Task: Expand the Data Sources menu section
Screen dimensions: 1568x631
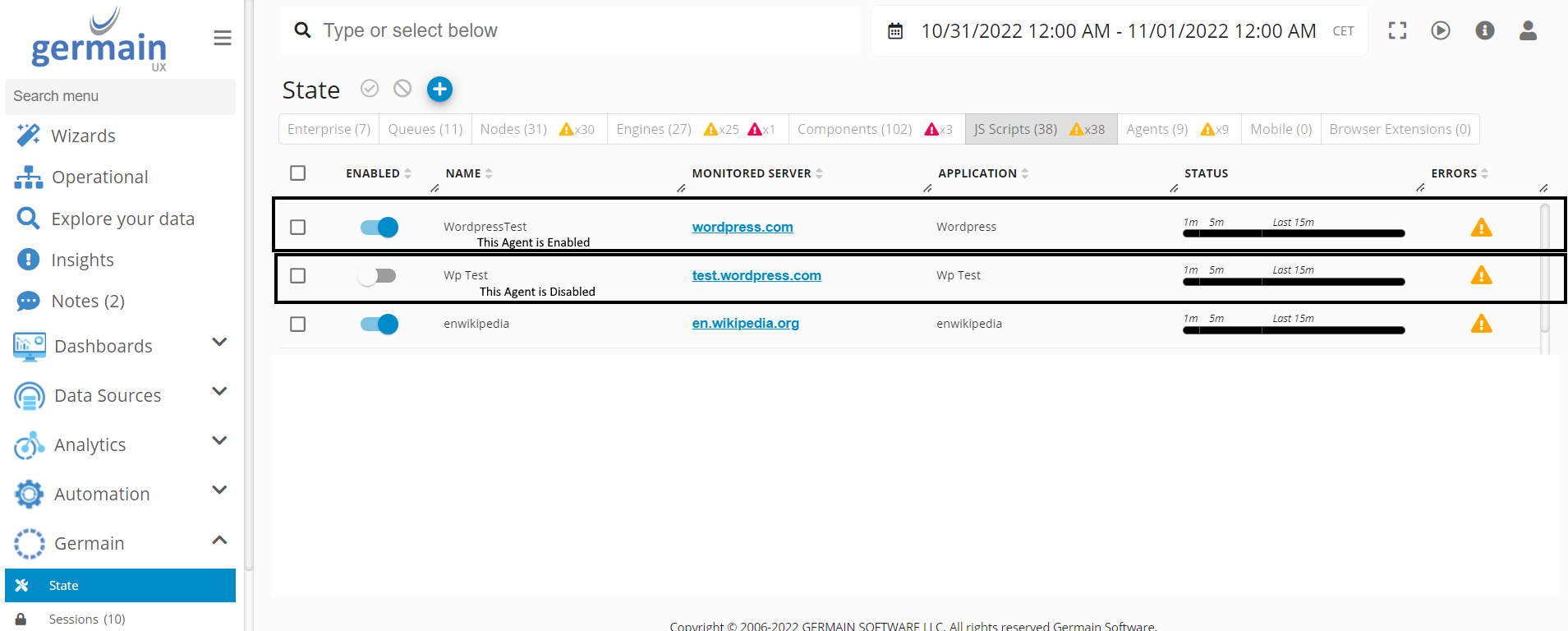Action: pyautogui.click(x=219, y=392)
